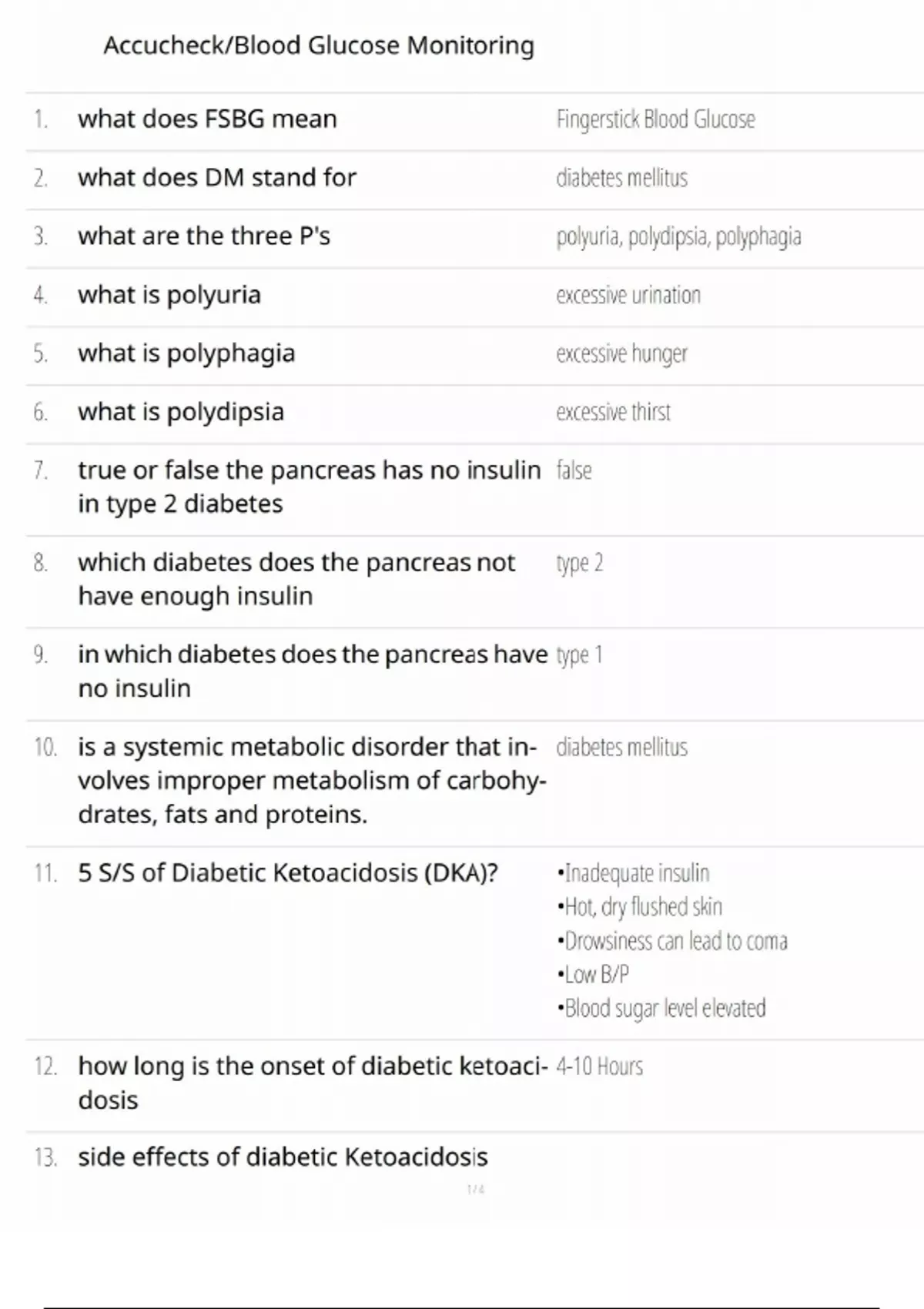The height and width of the screenshot is (1309, 924).
Task: Click the '1/4' page number indicator
Action: point(475,1190)
